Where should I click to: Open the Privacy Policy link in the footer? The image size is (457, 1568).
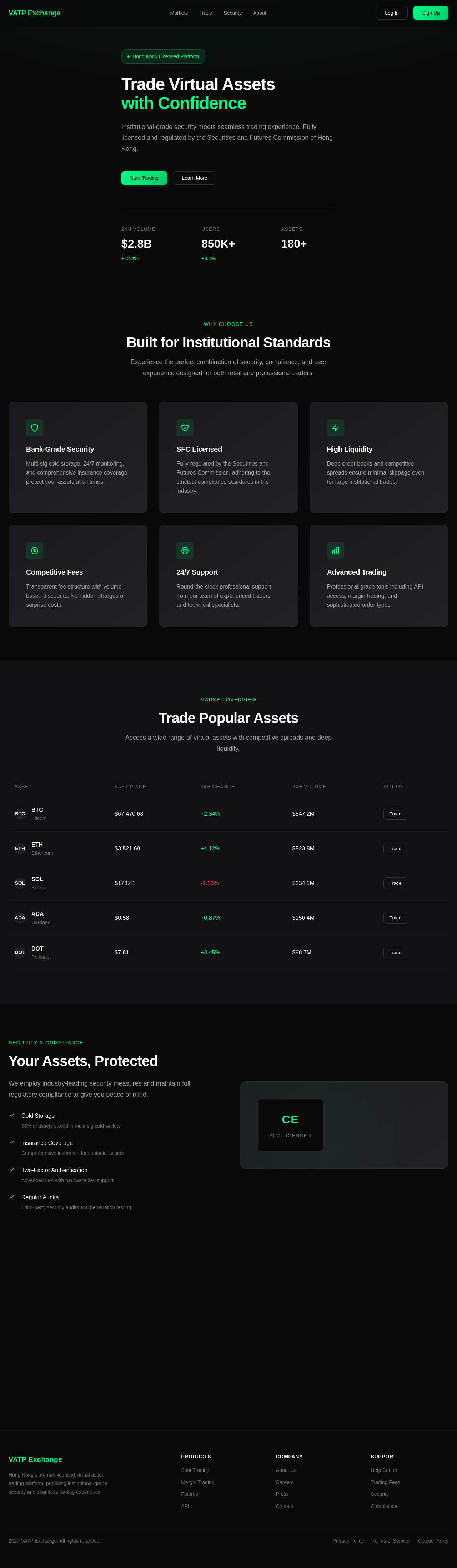[x=347, y=1540]
